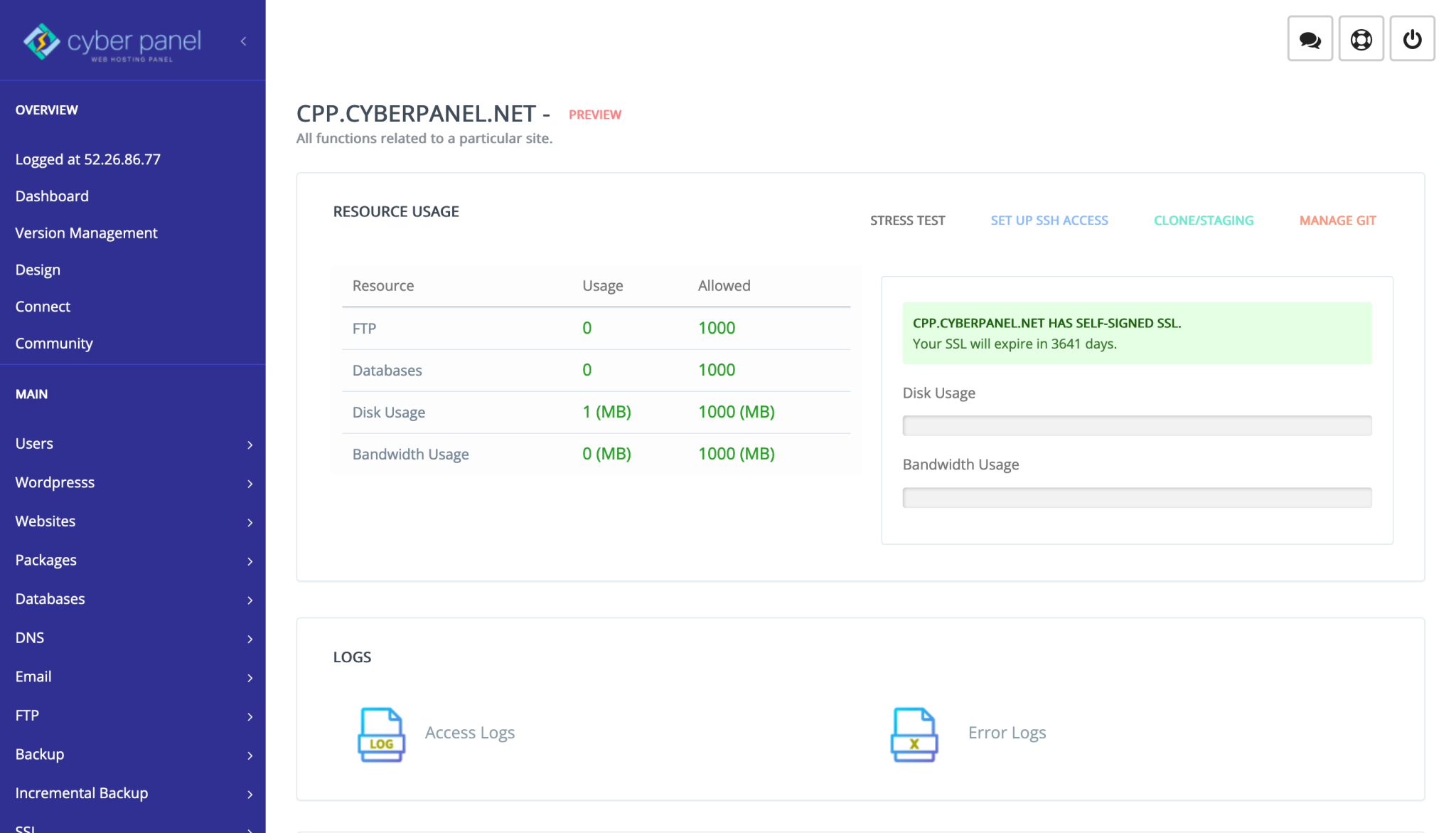Viewport: 1456px width, 833px height.
Task: Open the Users sidebar menu
Action: [133, 444]
